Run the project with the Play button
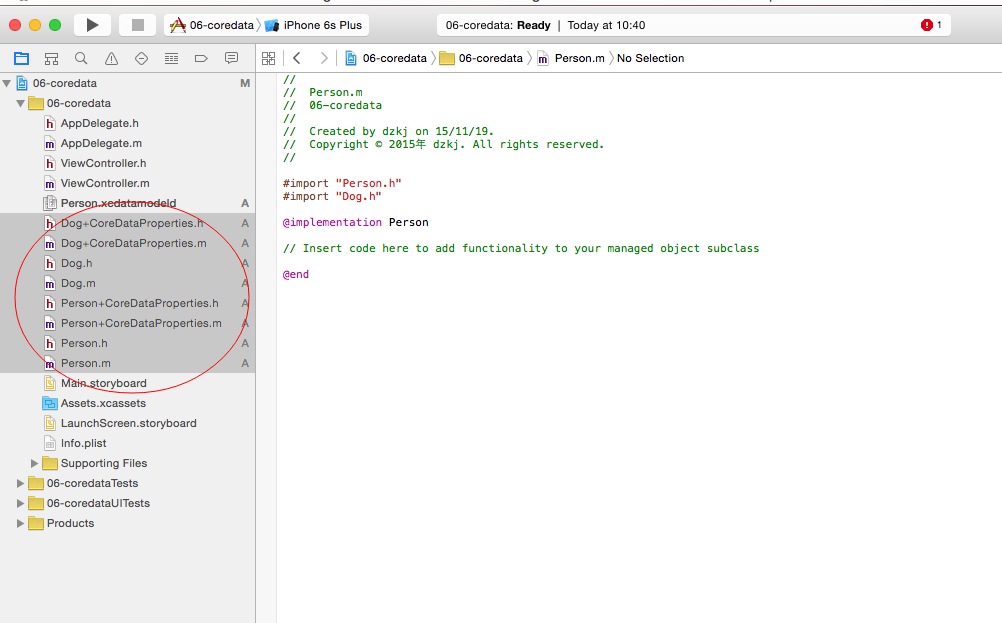The height and width of the screenshot is (623, 1002). click(x=93, y=25)
